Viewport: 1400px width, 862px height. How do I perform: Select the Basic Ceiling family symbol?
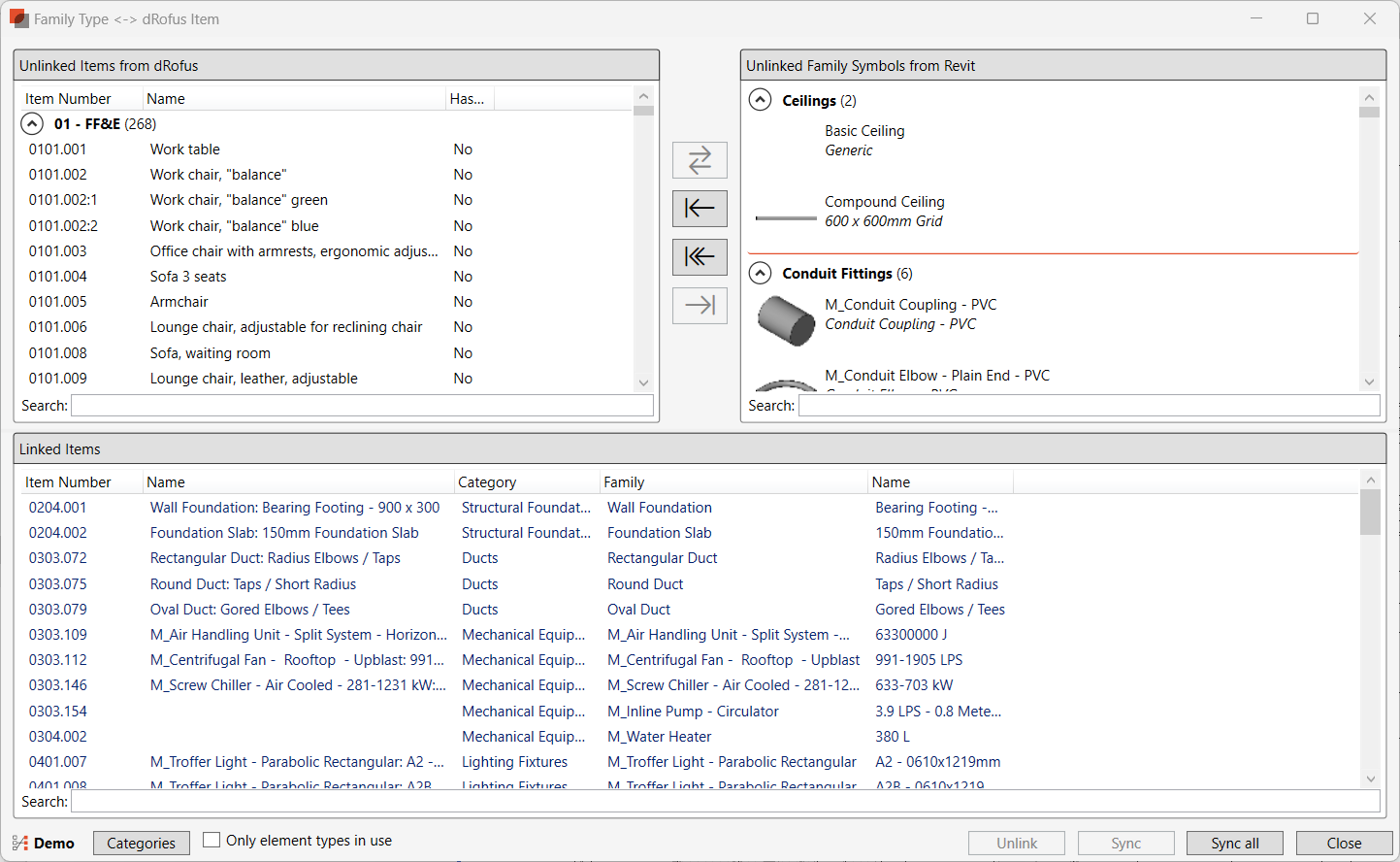(864, 130)
